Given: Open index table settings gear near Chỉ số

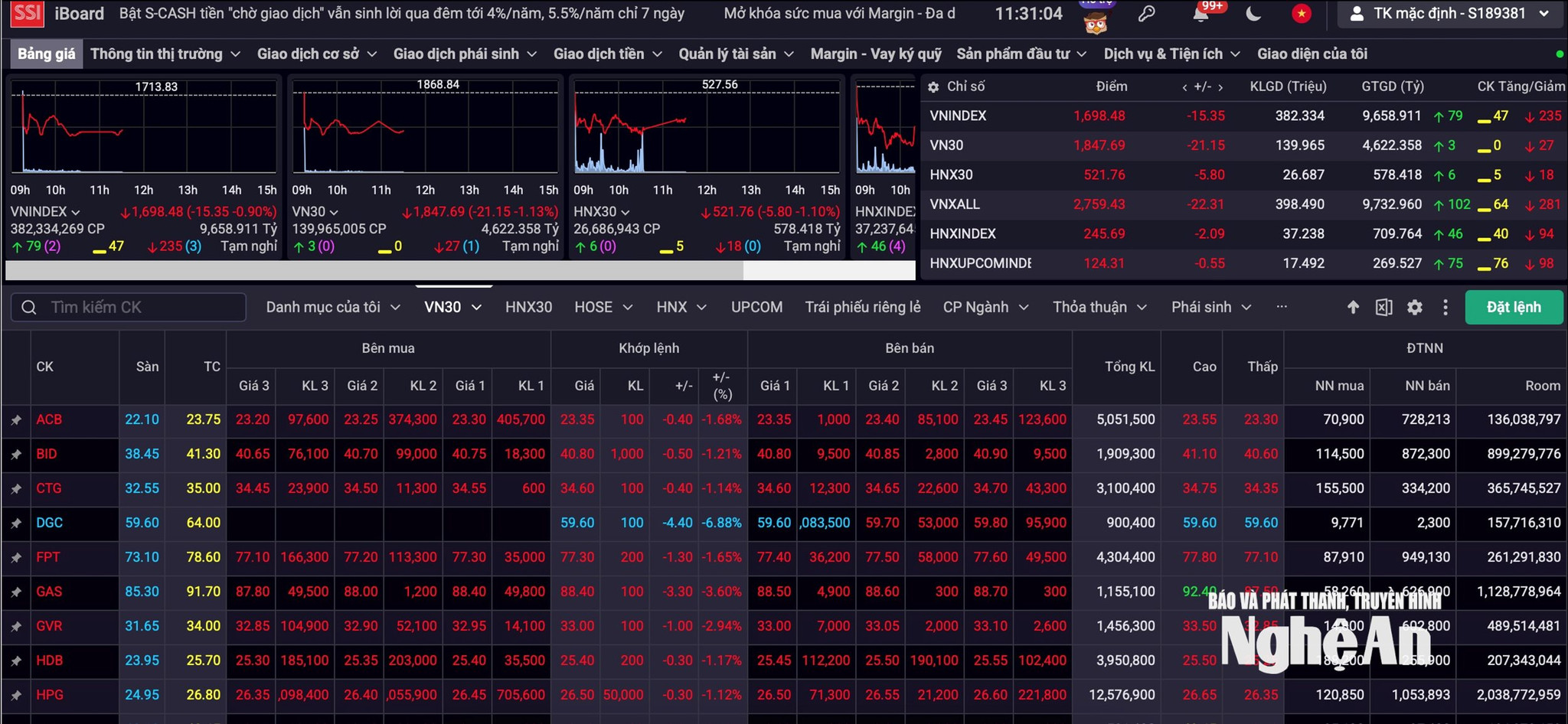Looking at the screenshot, I should click(933, 87).
